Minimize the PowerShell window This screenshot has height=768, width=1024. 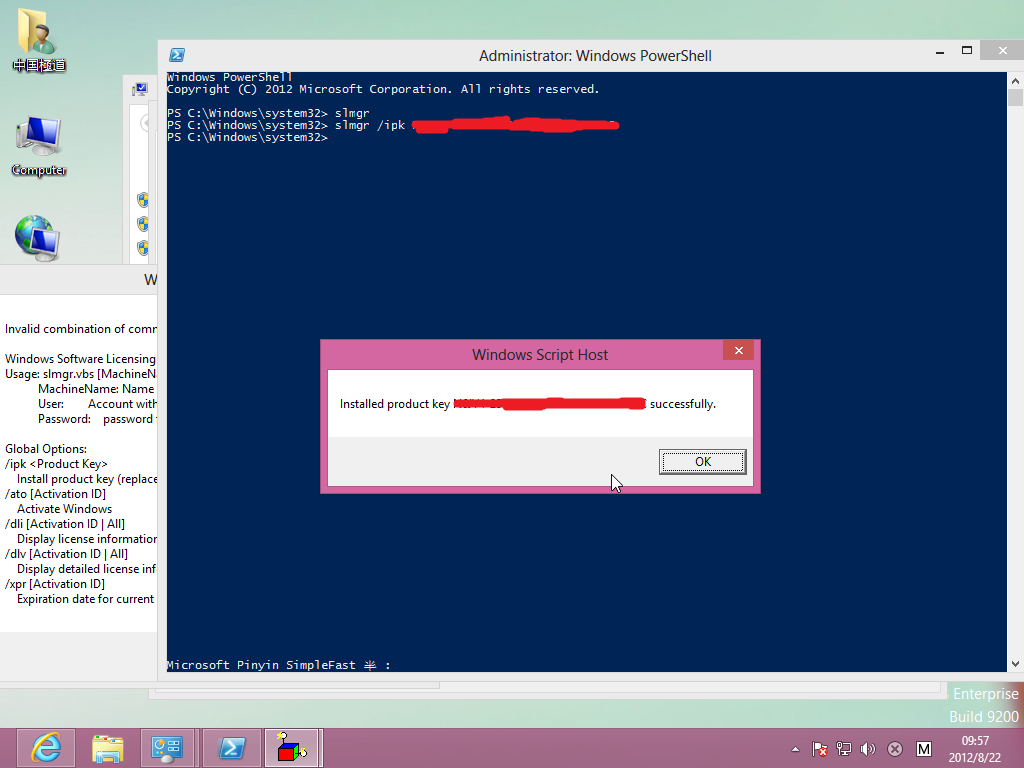click(940, 52)
